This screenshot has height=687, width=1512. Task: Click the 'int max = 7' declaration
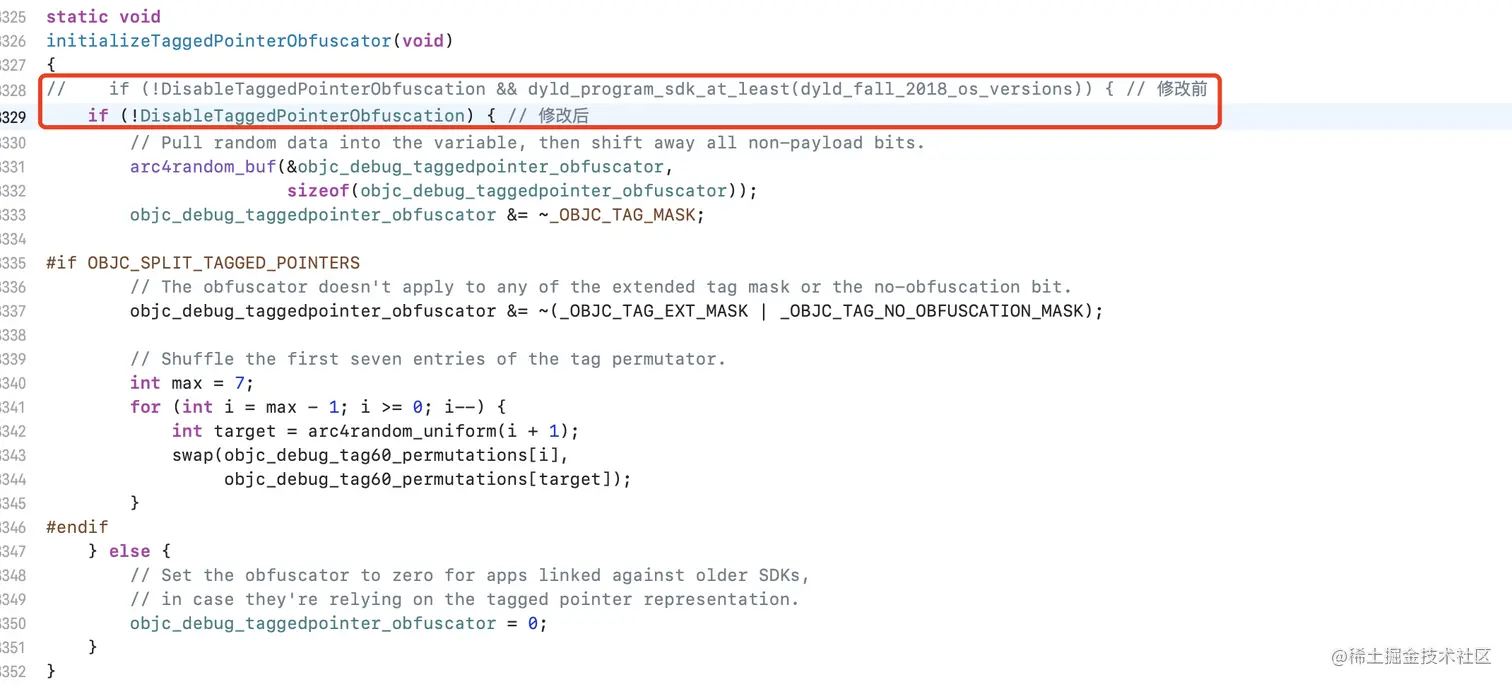coord(192,383)
